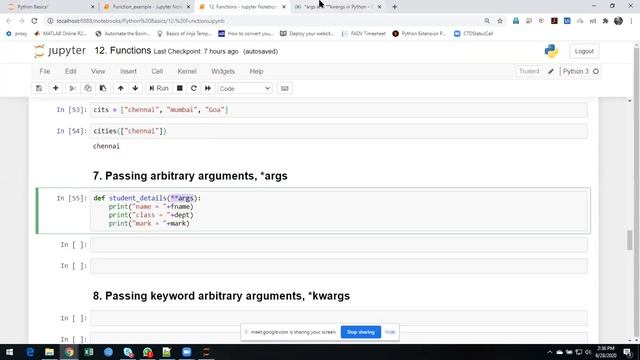Open the Insert menu

click(128, 71)
